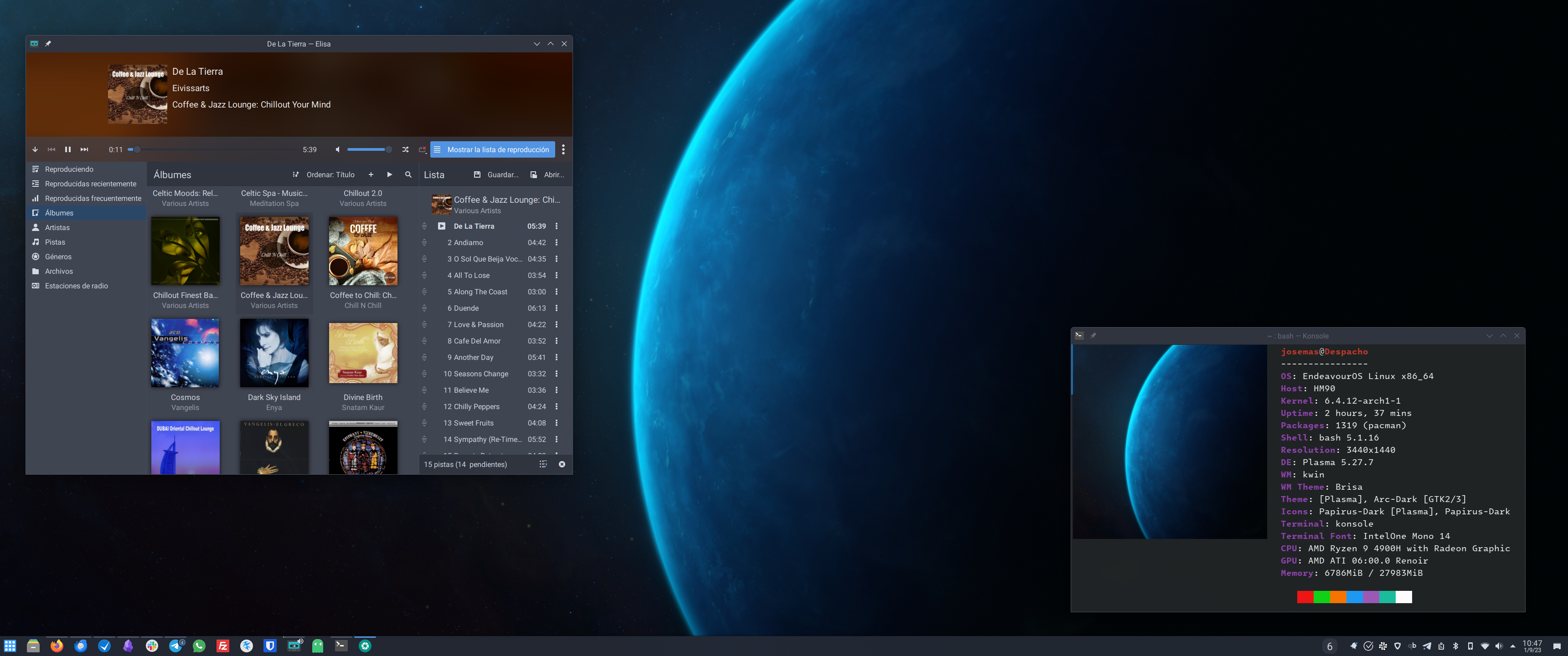Open Thunderbird from the taskbar

[80, 646]
